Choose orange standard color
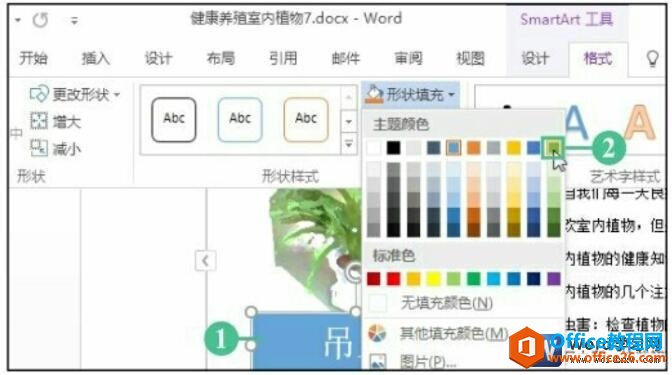 (414, 279)
